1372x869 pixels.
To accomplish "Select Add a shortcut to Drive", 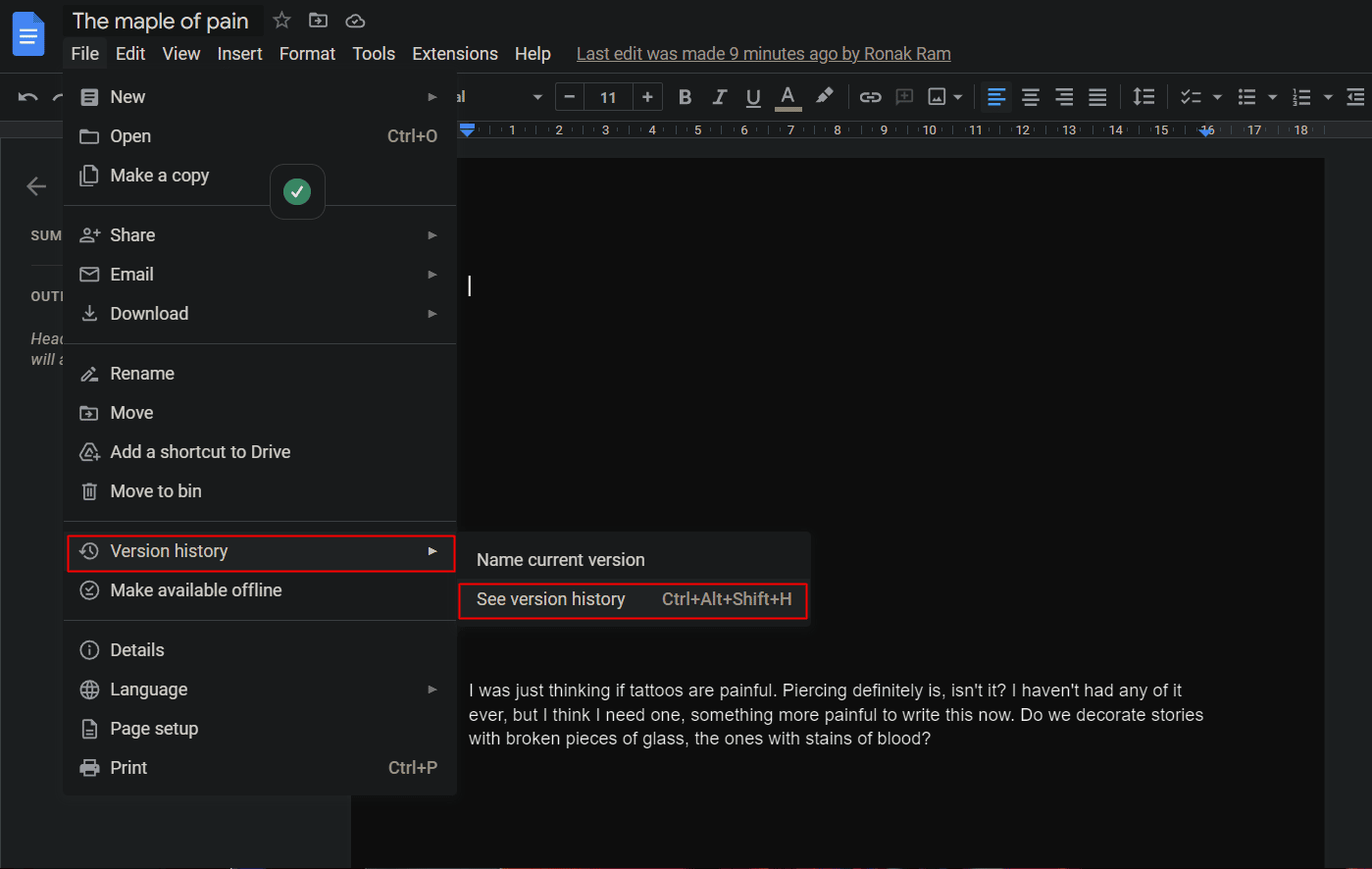I will pyautogui.click(x=260, y=452).
